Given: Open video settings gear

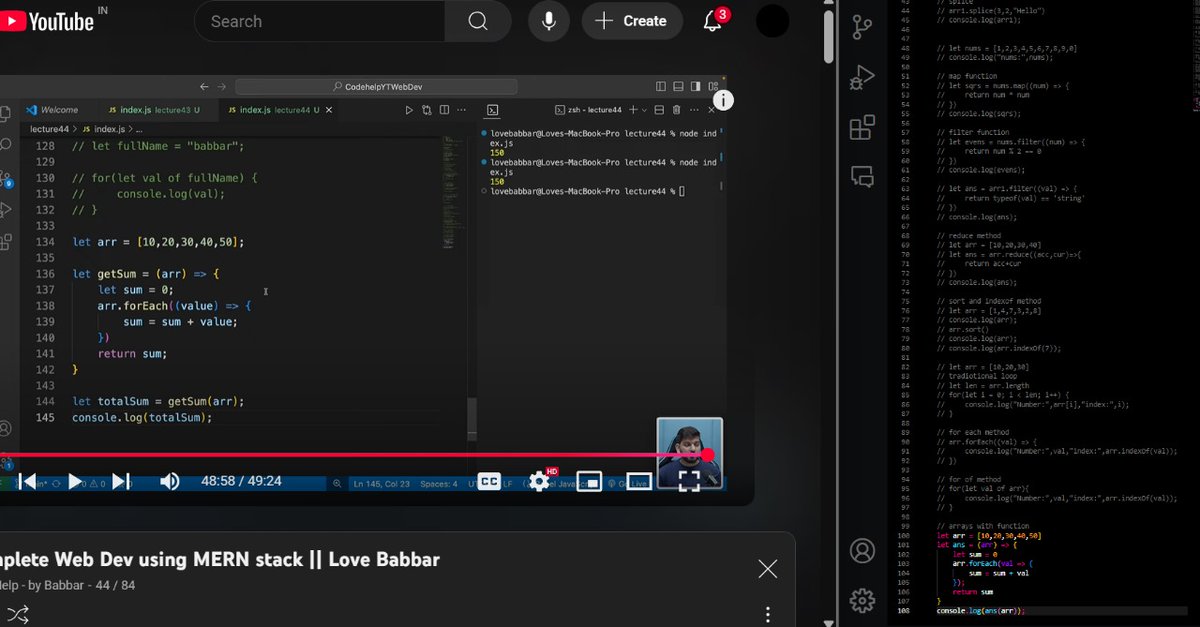Looking at the screenshot, I should (x=539, y=482).
